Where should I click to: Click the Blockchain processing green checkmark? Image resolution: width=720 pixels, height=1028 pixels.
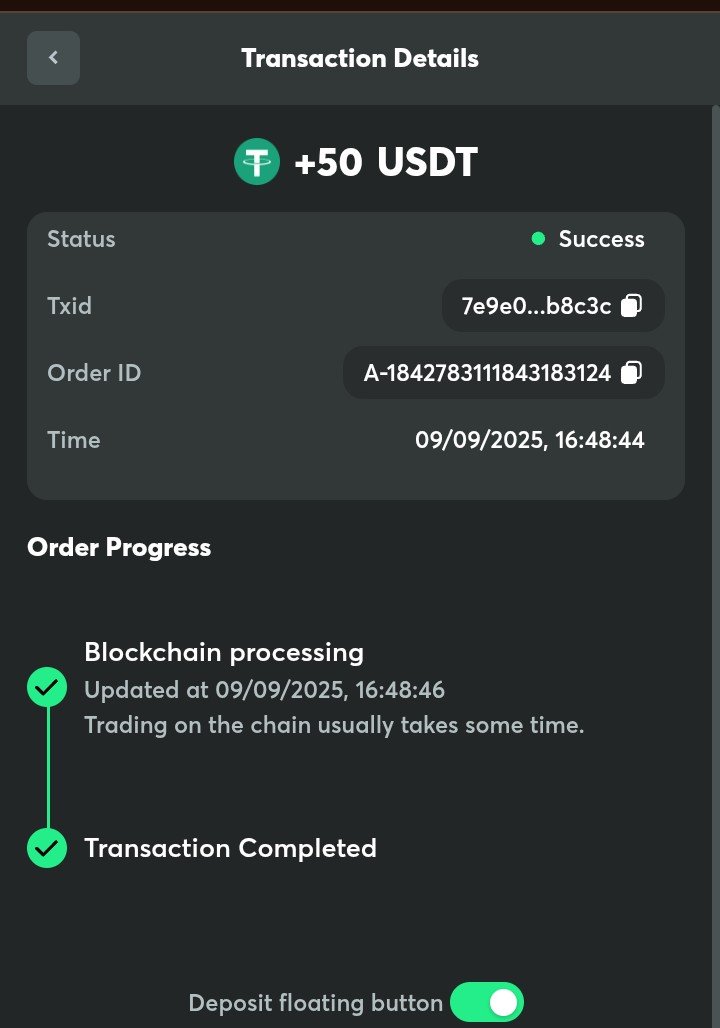[47, 688]
